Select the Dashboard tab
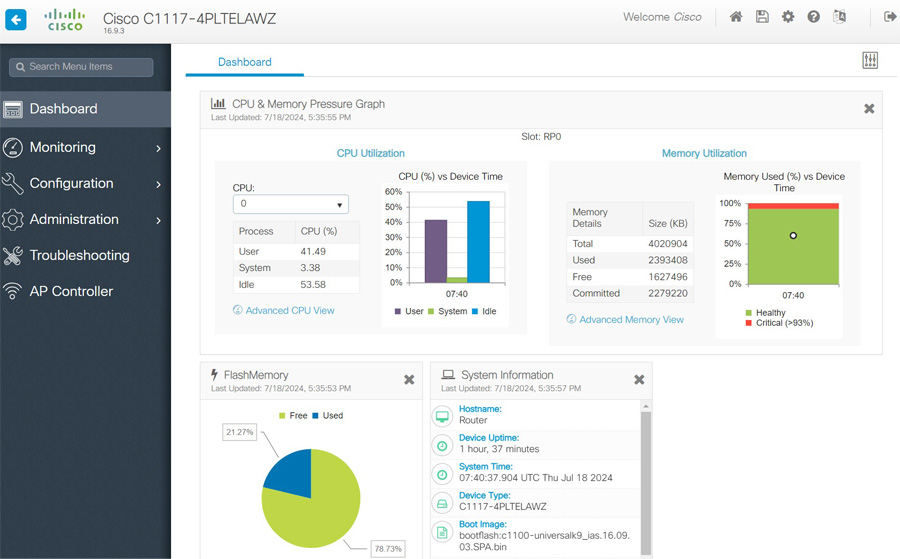The image size is (900, 559). click(x=245, y=62)
